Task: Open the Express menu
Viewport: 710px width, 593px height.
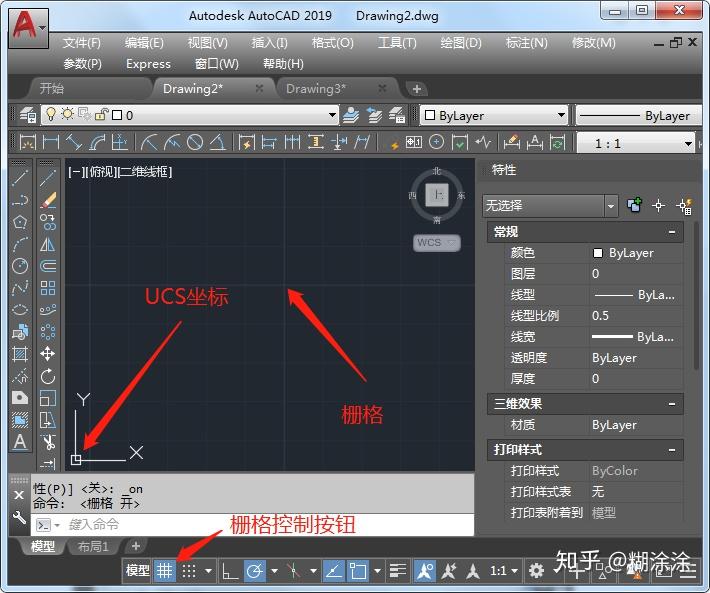Action: click(149, 64)
